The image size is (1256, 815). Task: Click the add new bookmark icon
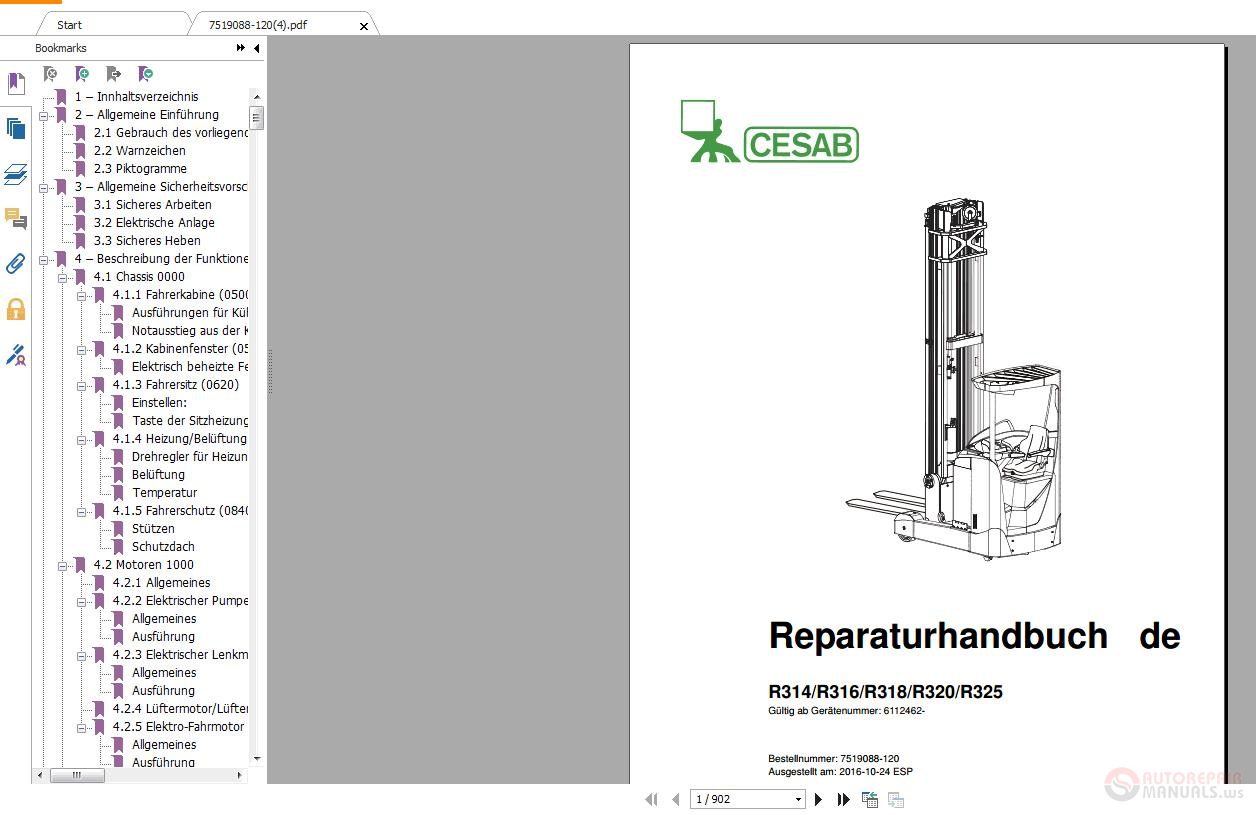coord(82,74)
